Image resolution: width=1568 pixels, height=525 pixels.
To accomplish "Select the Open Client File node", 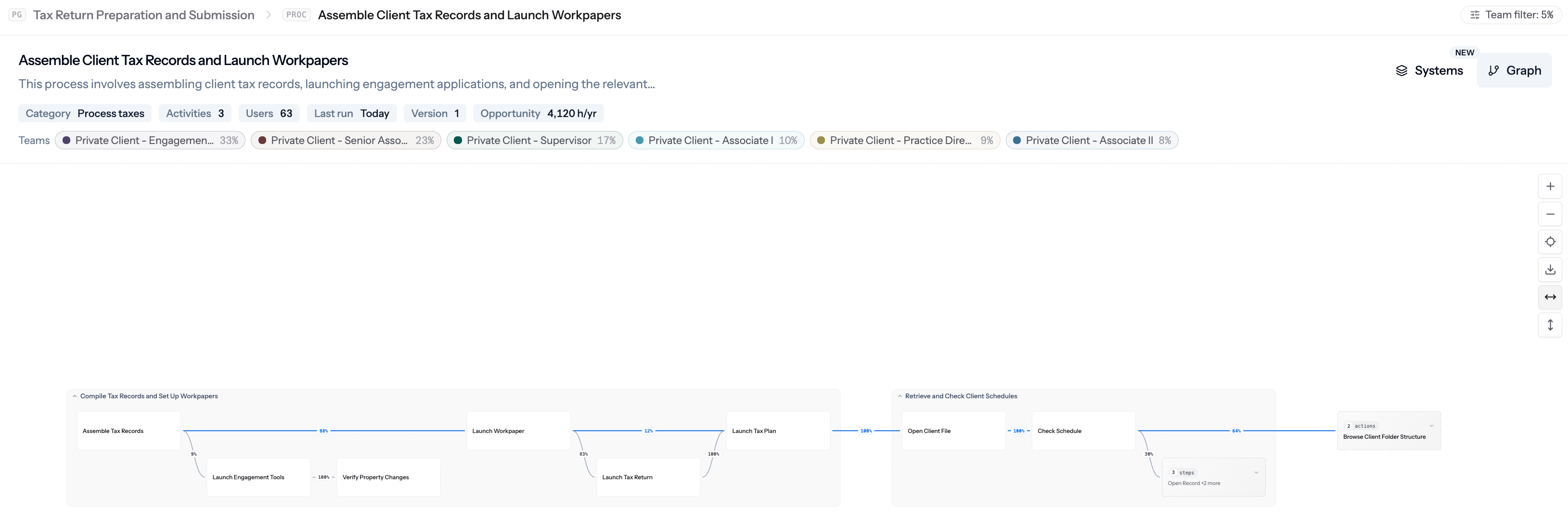I will point(954,431).
